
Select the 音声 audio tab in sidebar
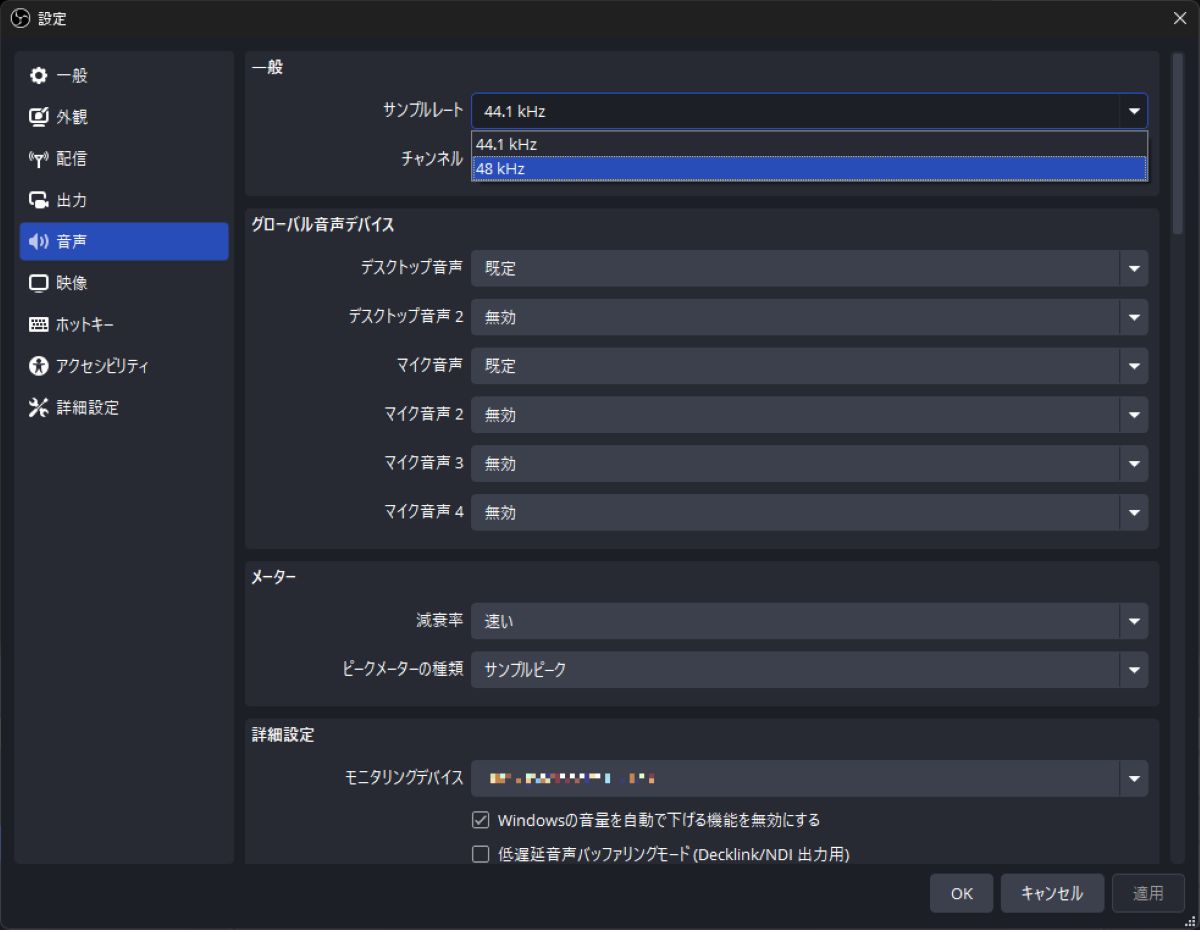pos(124,241)
